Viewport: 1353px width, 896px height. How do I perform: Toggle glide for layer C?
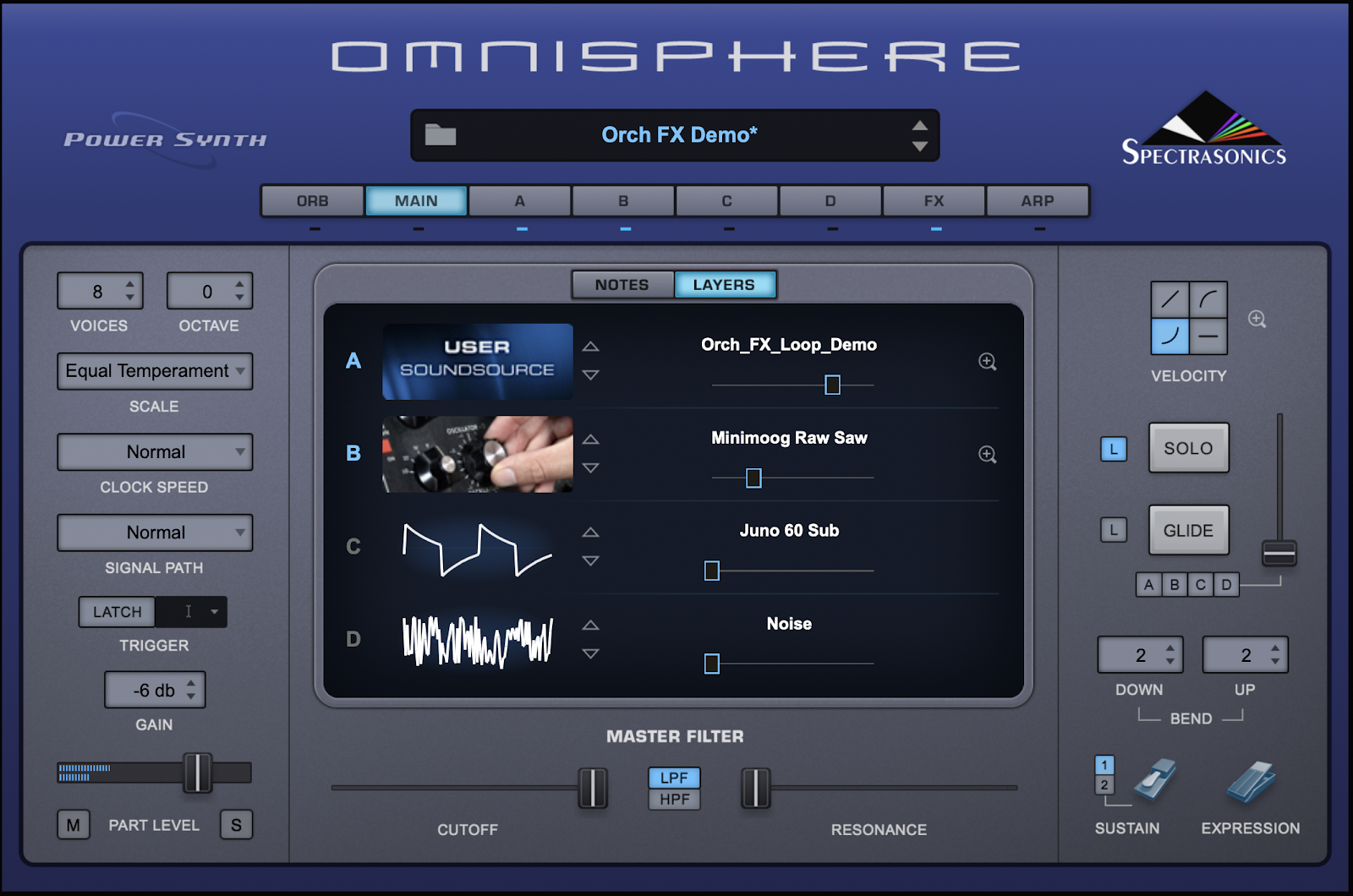(x=1201, y=585)
